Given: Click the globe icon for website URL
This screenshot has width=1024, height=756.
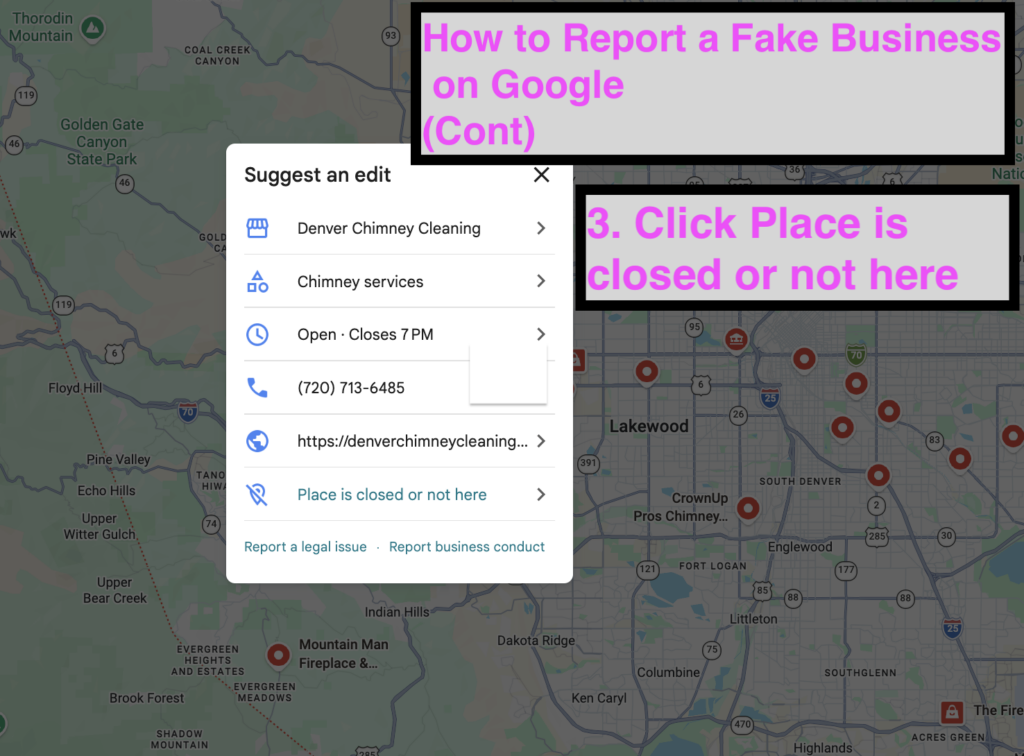Looking at the screenshot, I should pyautogui.click(x=257, y=441).
